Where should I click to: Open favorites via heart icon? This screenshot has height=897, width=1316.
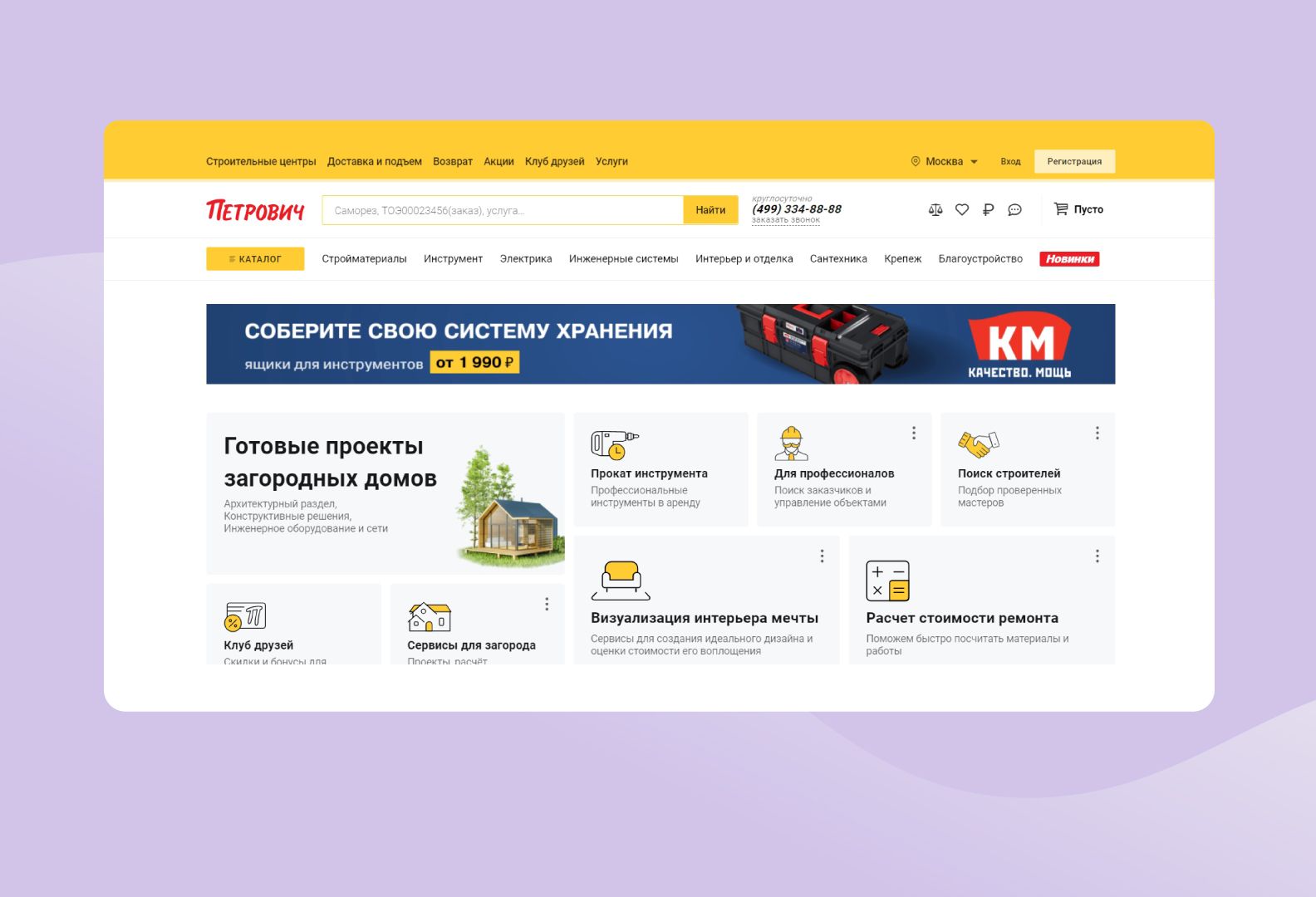point(962,210)
